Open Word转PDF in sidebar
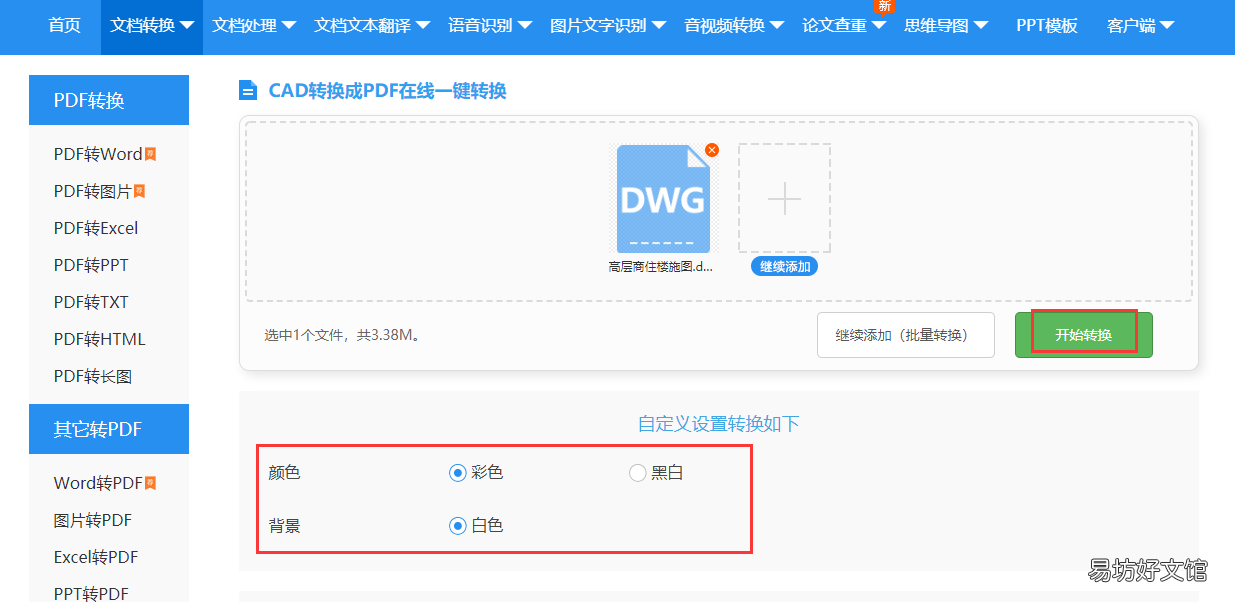The image size is (1235, 602). coord(98,483)
